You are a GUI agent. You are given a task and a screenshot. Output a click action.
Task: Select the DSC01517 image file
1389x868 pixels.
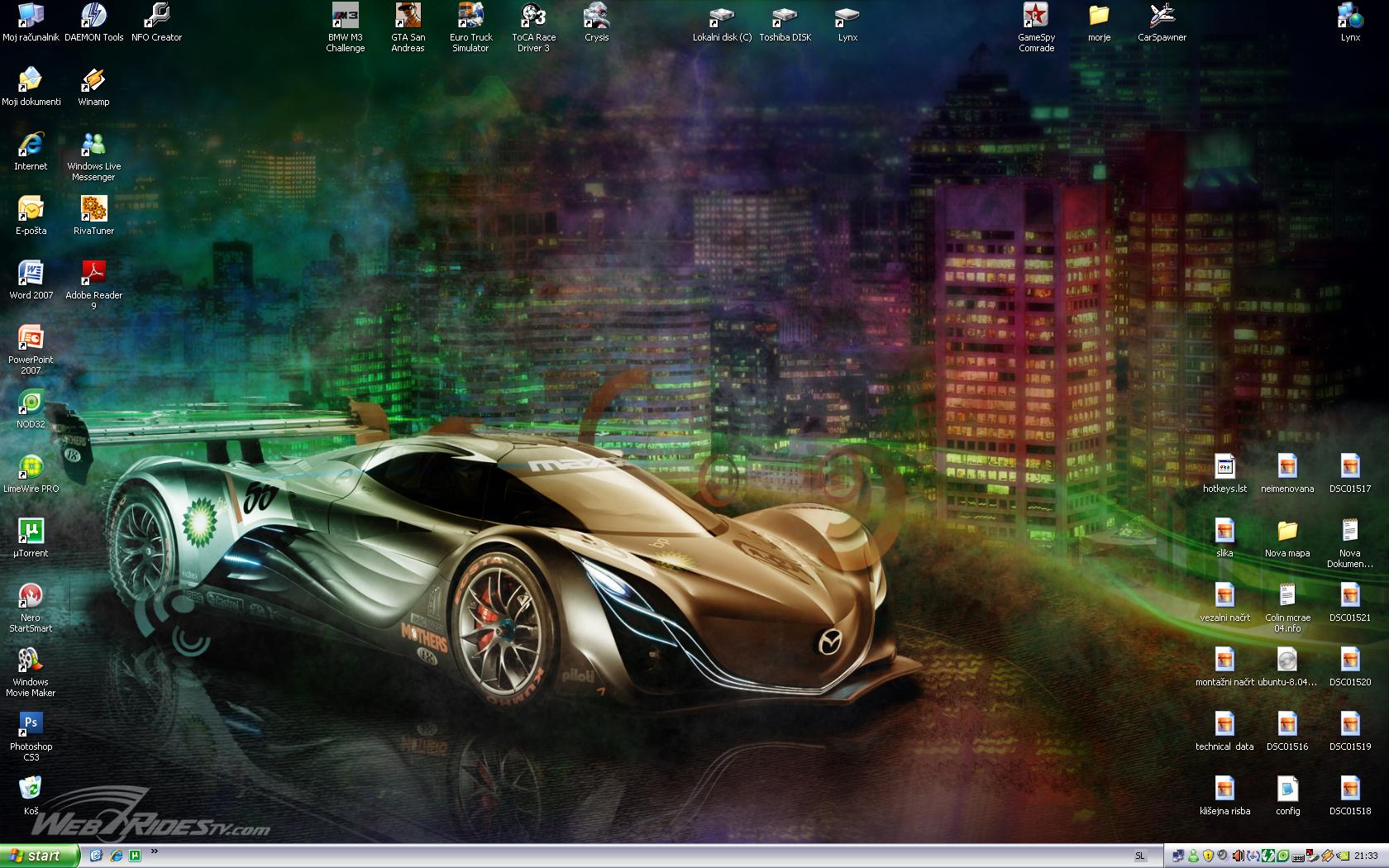[1350, 474]
